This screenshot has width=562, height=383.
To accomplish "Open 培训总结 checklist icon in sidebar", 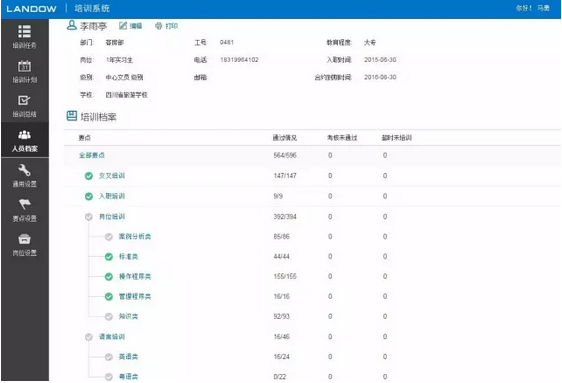I will coord(24,100).
